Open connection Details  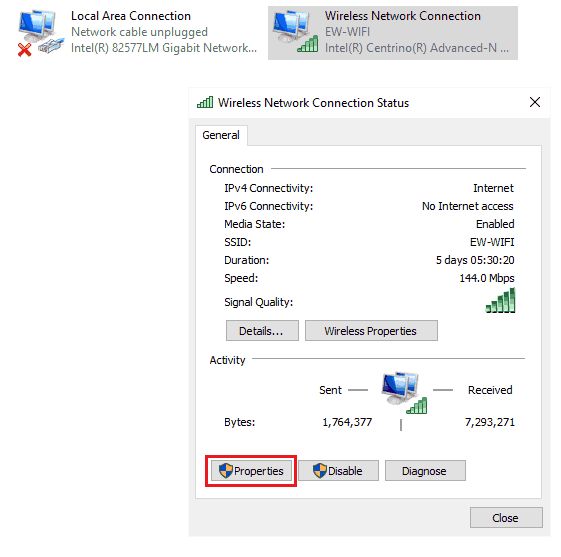262,331
